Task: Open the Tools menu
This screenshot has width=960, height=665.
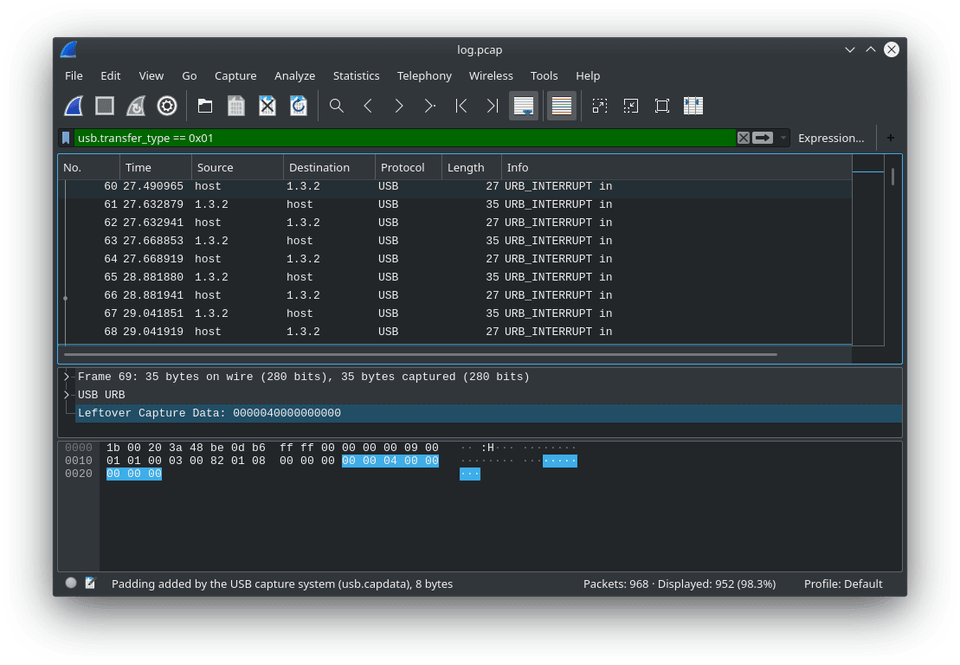Action: pos(544,76)
